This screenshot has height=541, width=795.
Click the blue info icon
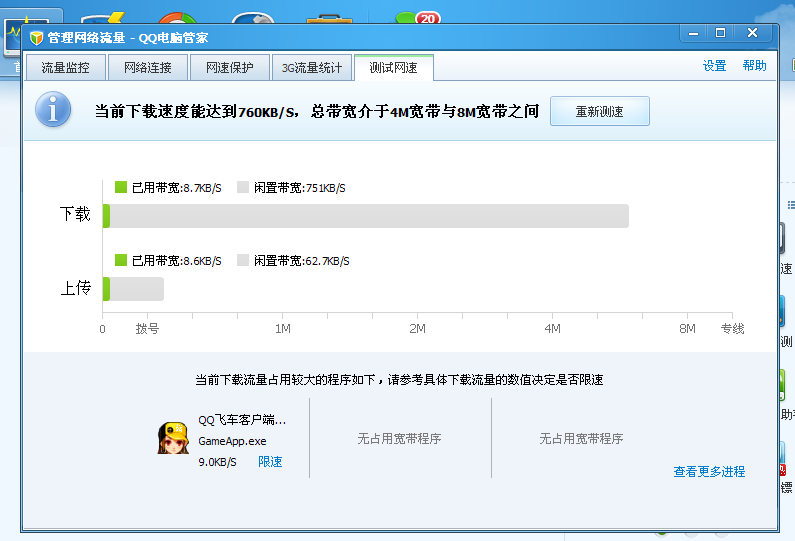click(x=53, y=110)
